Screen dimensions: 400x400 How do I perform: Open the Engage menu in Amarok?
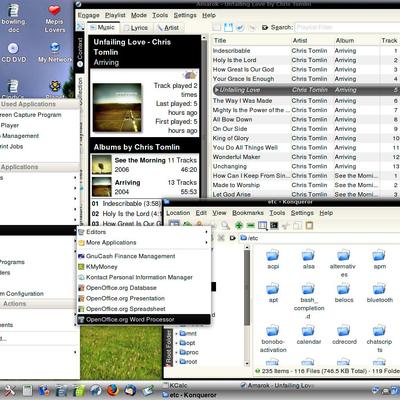pos(88,15)
